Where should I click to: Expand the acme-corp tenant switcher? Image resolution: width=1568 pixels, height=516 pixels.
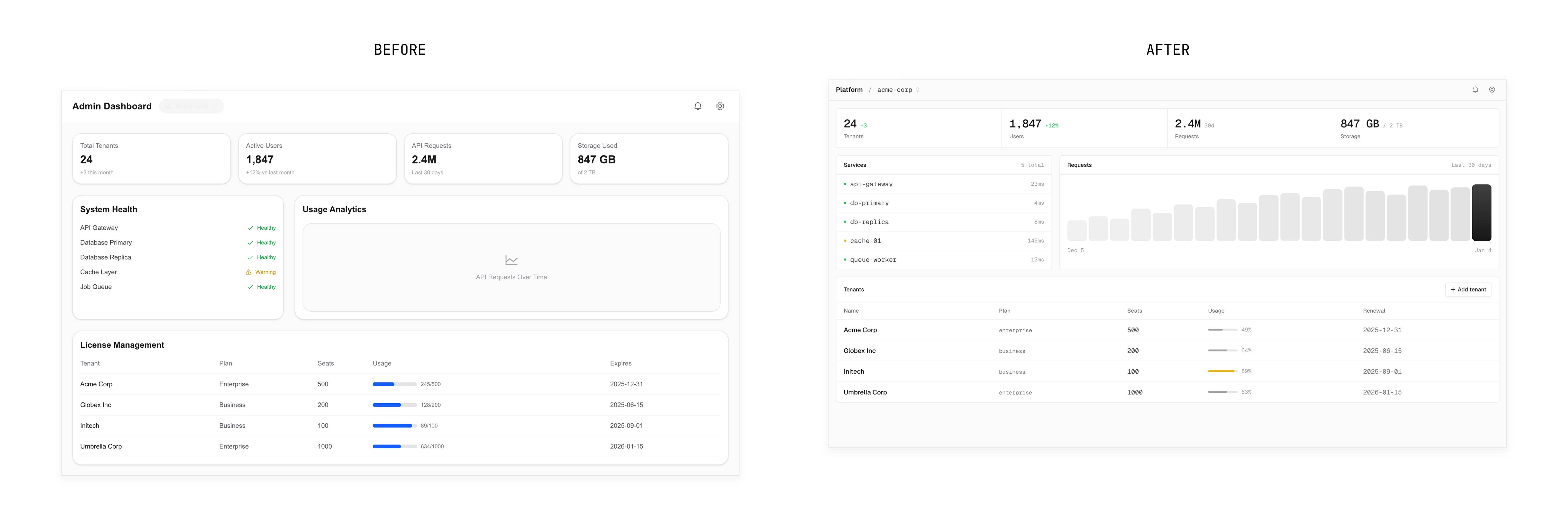pyautogui.click(x=898, y=90)
